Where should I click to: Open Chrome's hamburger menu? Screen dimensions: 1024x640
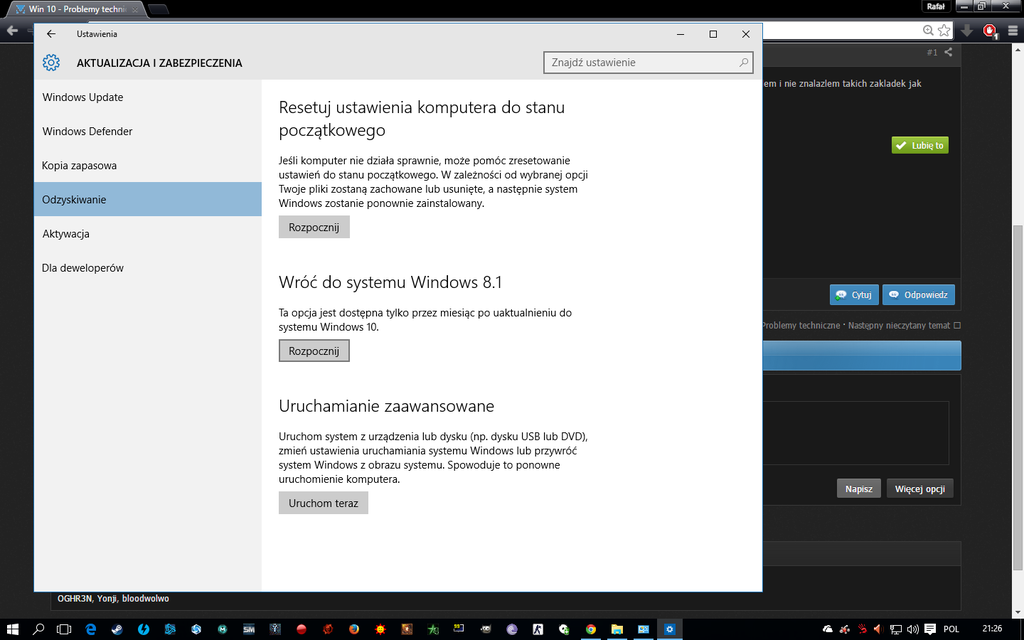1013,31
